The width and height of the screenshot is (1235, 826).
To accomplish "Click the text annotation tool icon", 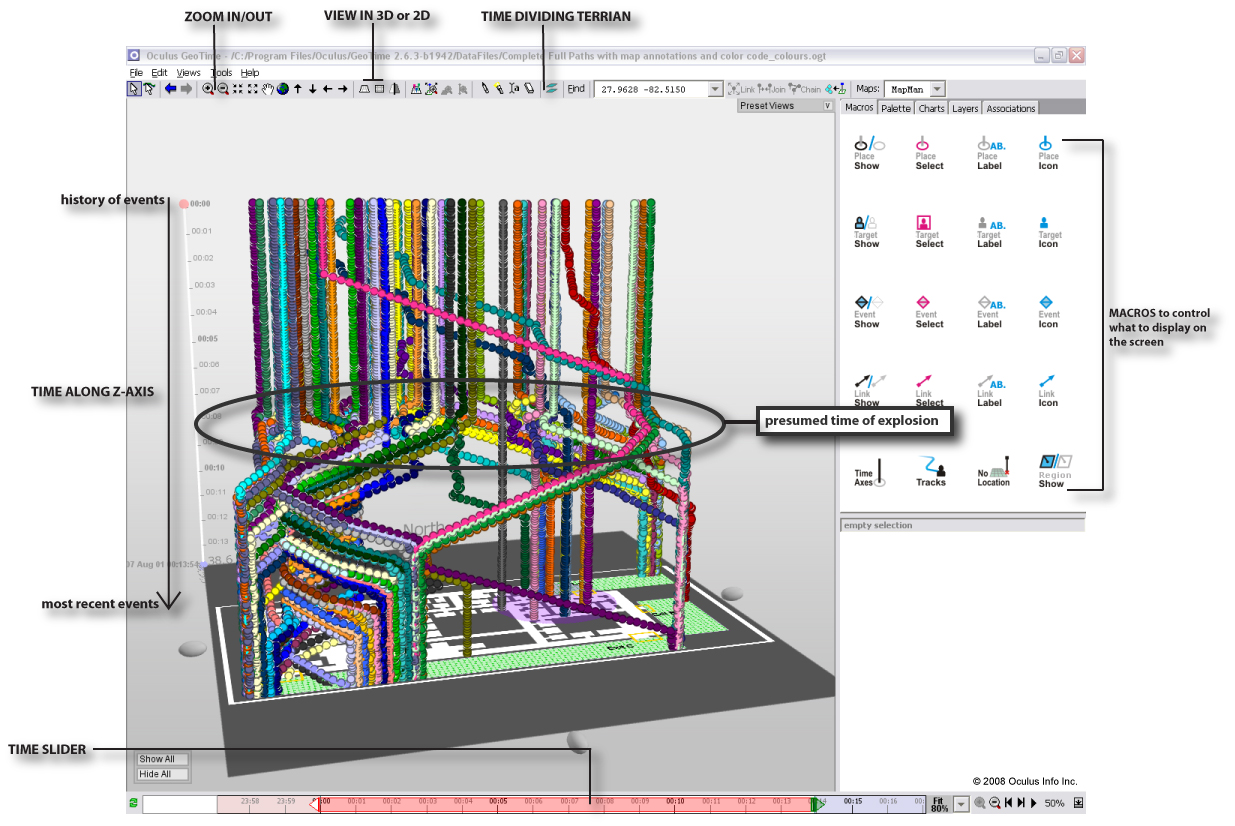I will (x=514, y=88).
